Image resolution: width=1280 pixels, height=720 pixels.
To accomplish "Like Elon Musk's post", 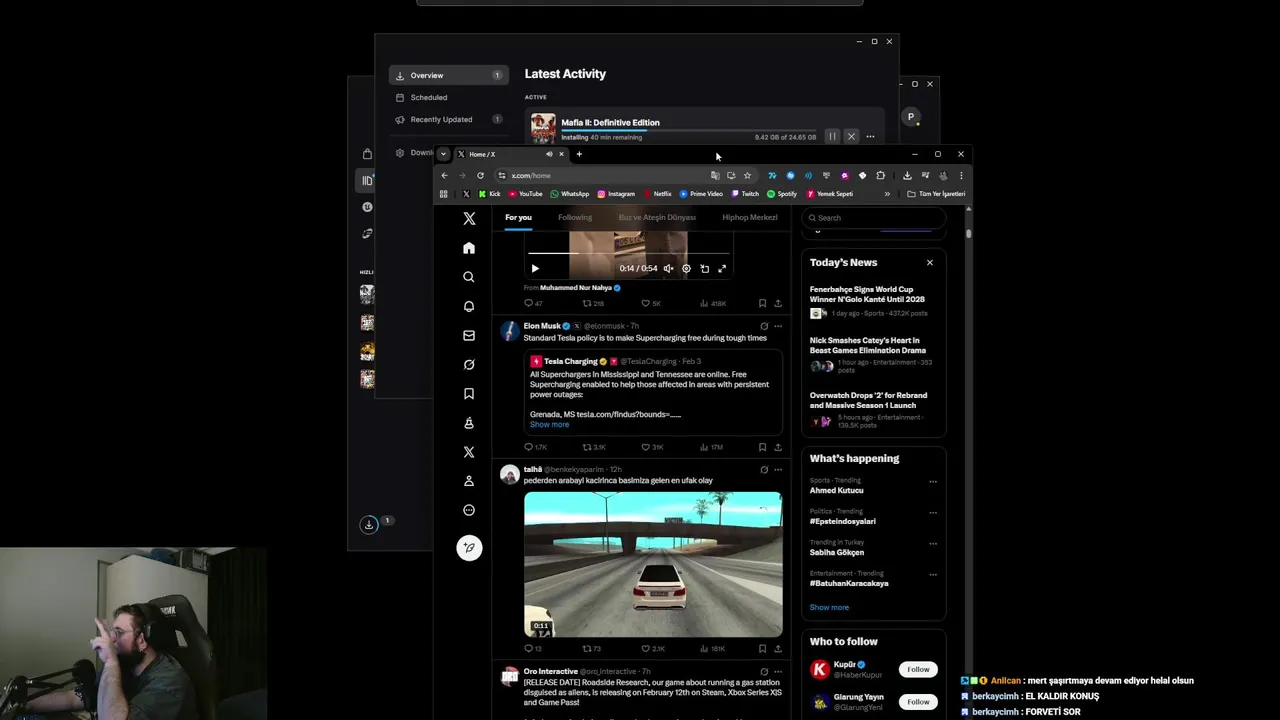I will click(652, 447).
